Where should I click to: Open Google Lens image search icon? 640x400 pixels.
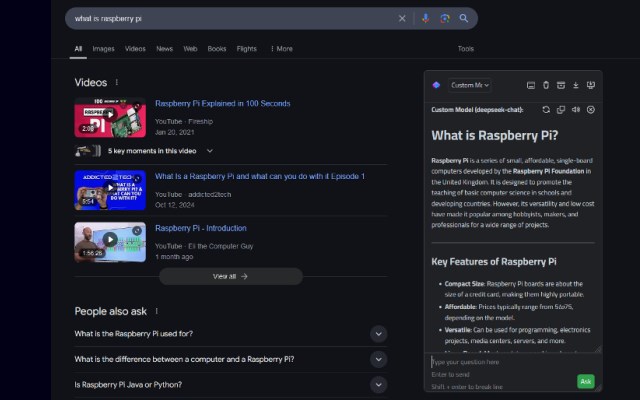445,18
